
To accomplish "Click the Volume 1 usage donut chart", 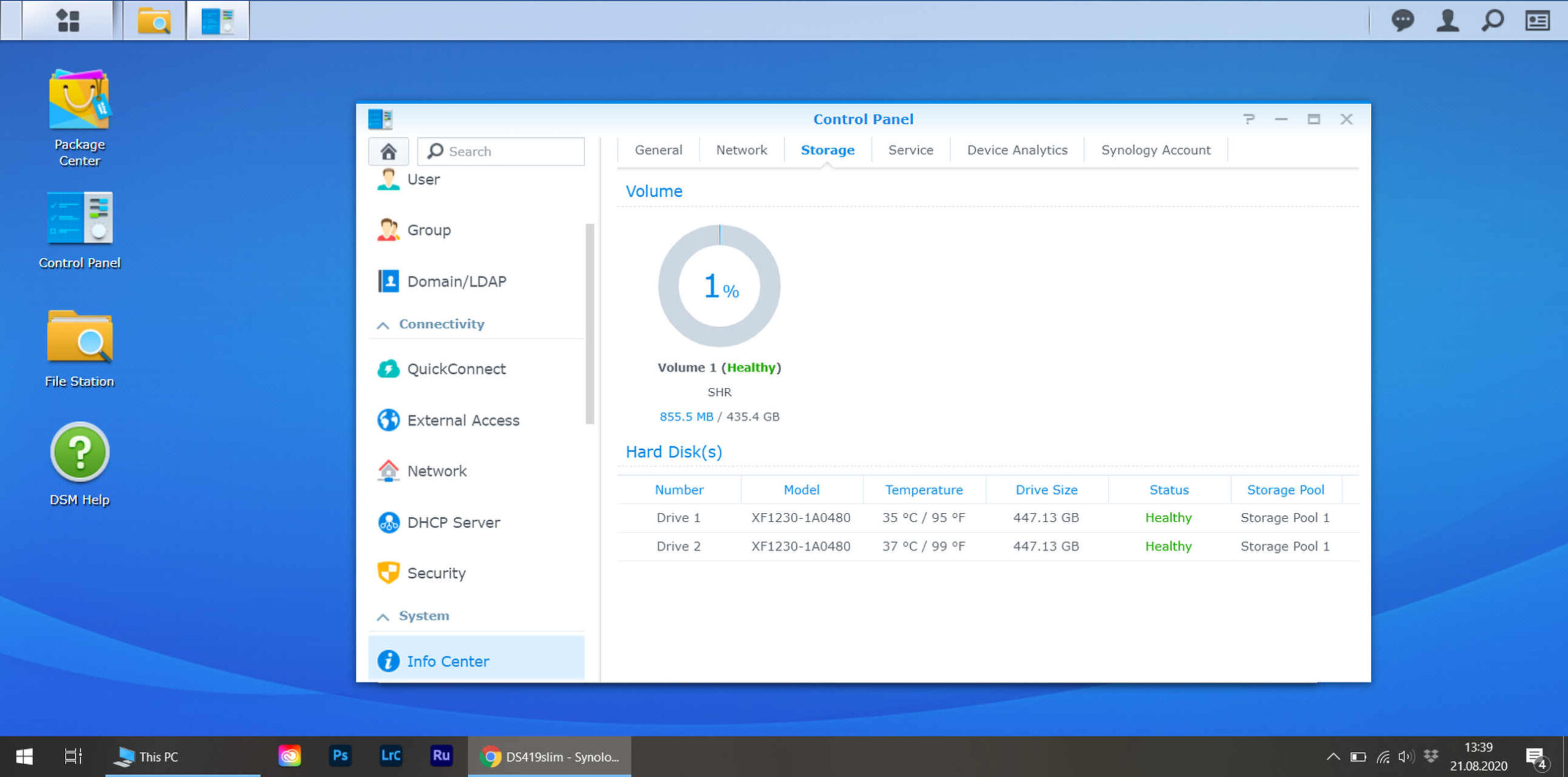I will coord(719,286).
